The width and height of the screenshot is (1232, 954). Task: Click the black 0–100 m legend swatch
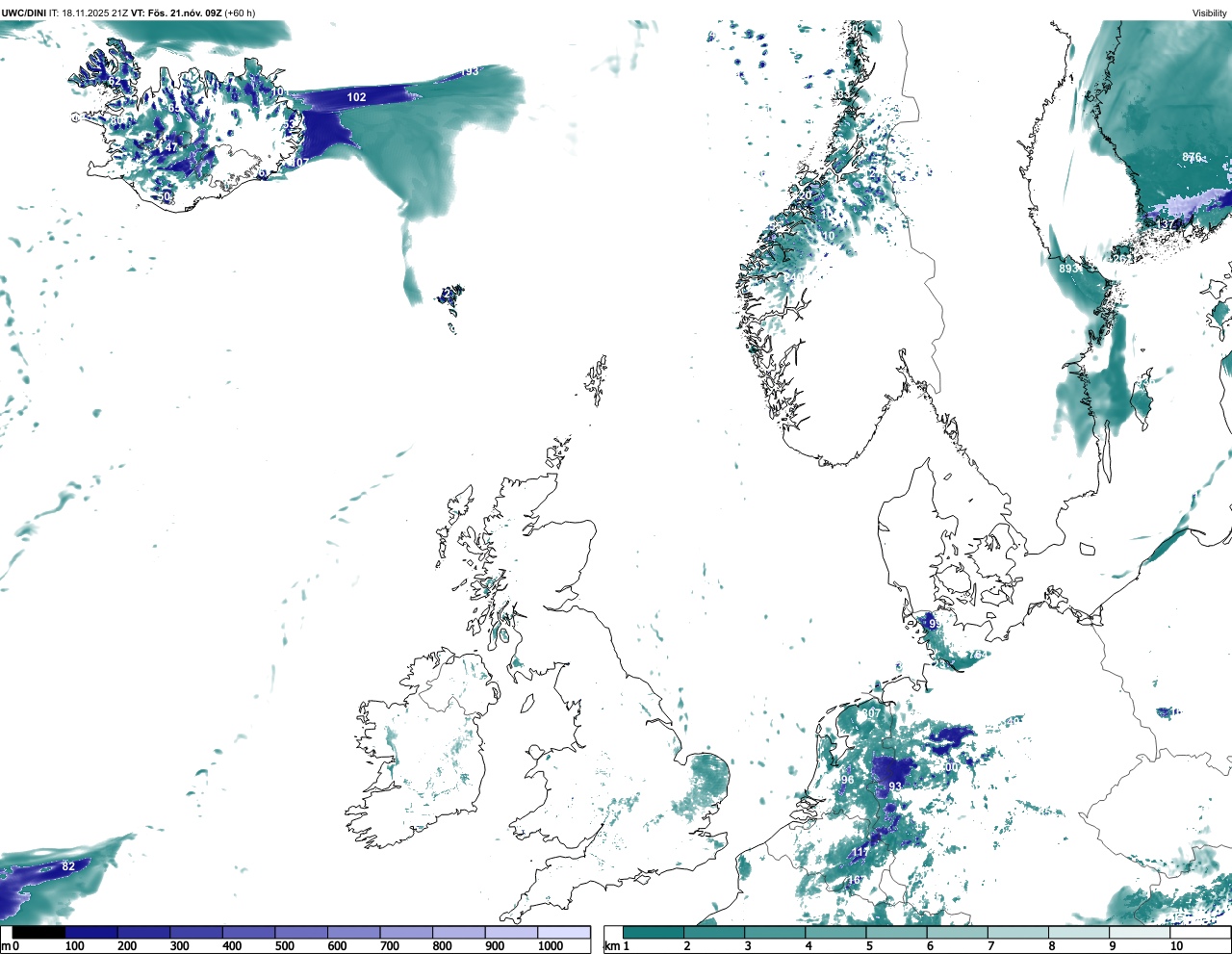point(38,932)
